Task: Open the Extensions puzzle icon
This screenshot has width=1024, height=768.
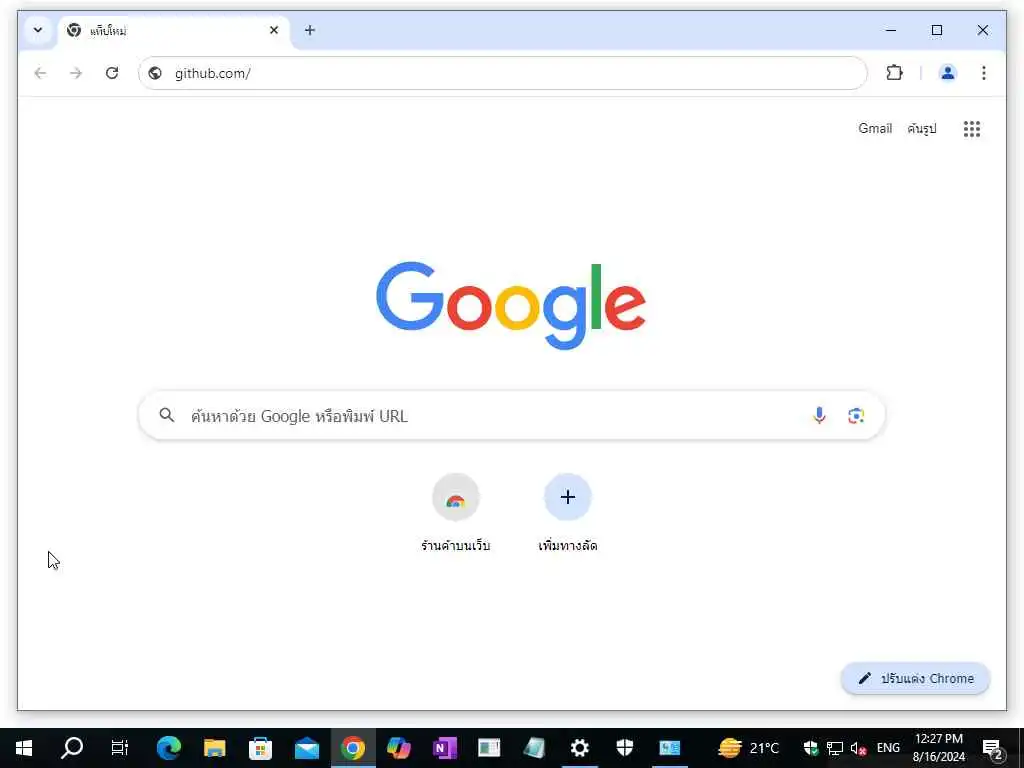Action: [x=894, y=72]
